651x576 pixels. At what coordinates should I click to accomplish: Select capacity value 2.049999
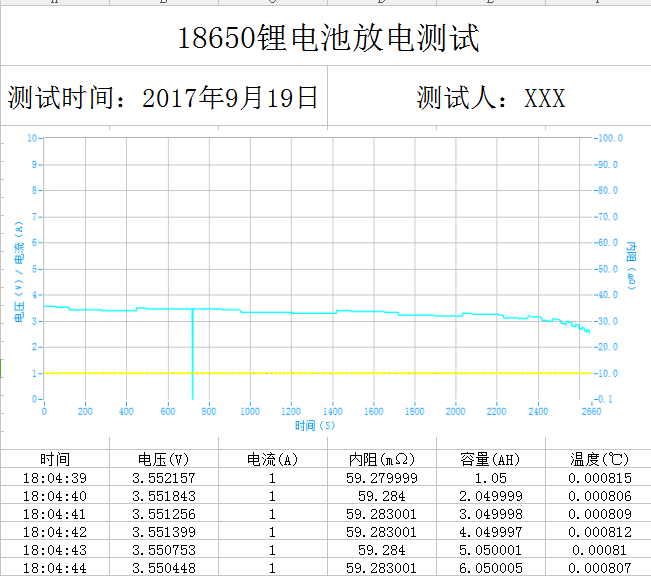[x=490, y=495]
